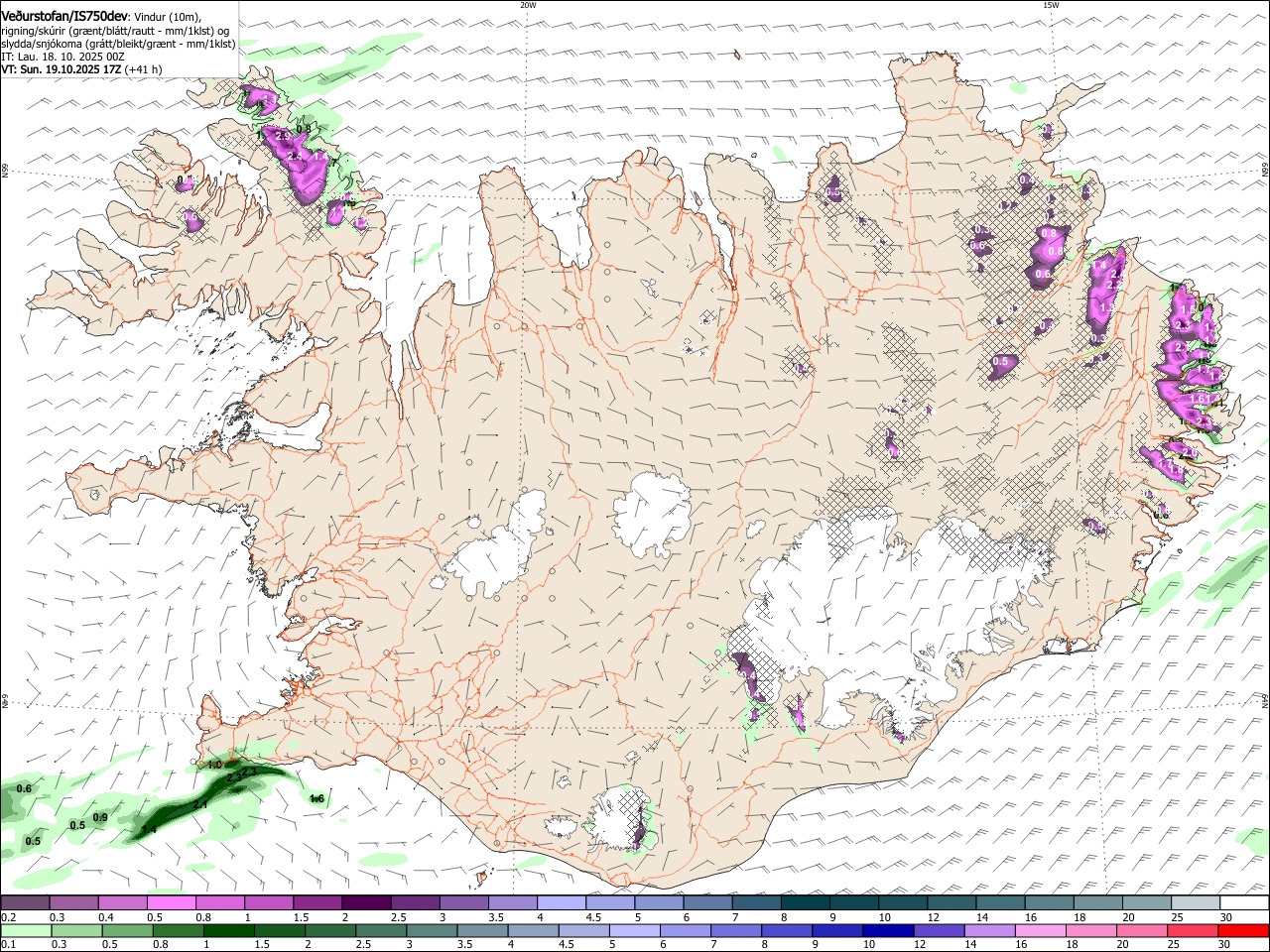The height and width of the screenshot is (952, 1270).
Task: Click the initial time line 'IT: Lau. 18. 10. 2025 00Z'
Action: [x=63, y=57]
